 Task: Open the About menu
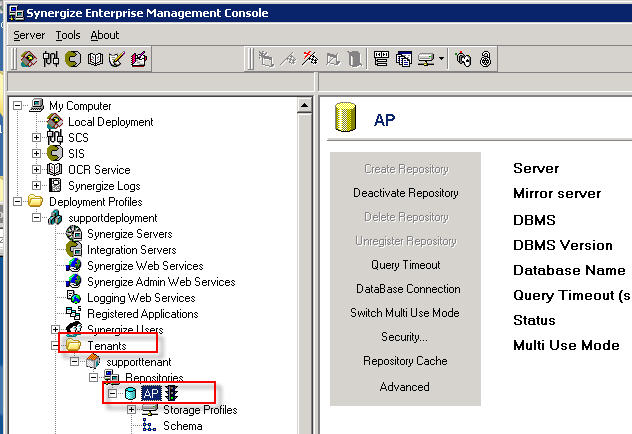pyautogui.click(x=104, y=35)
